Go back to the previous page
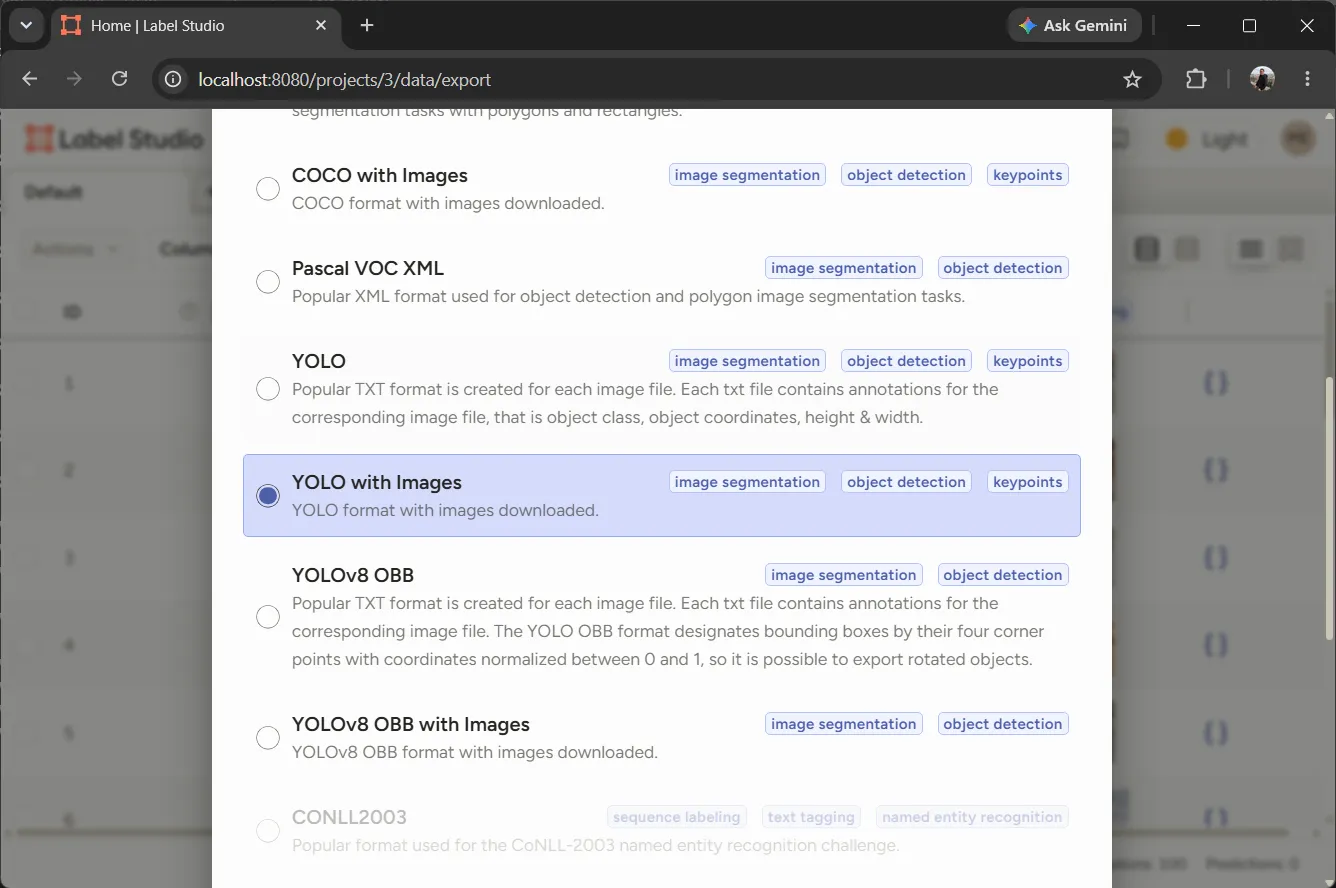The image size is (1336, 888). (x=30, y=79)
